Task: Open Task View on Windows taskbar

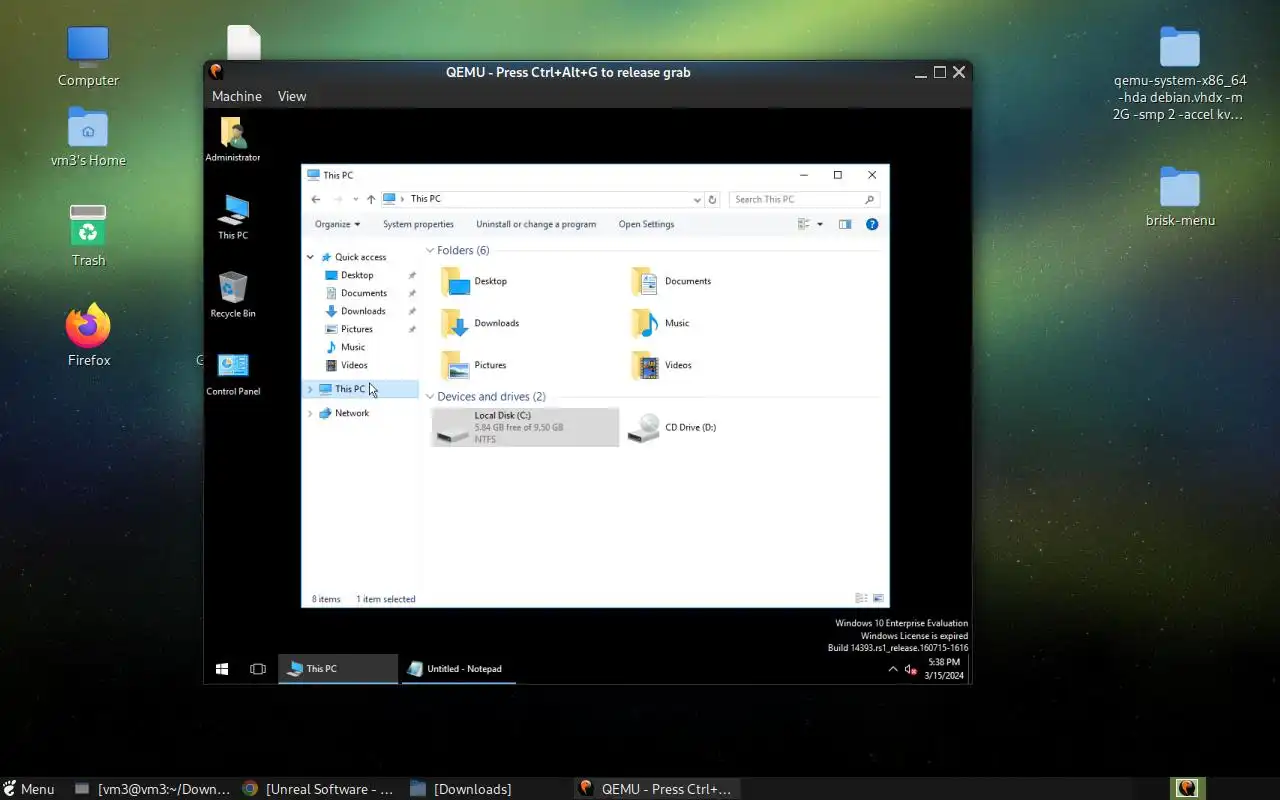Action: 258,669
